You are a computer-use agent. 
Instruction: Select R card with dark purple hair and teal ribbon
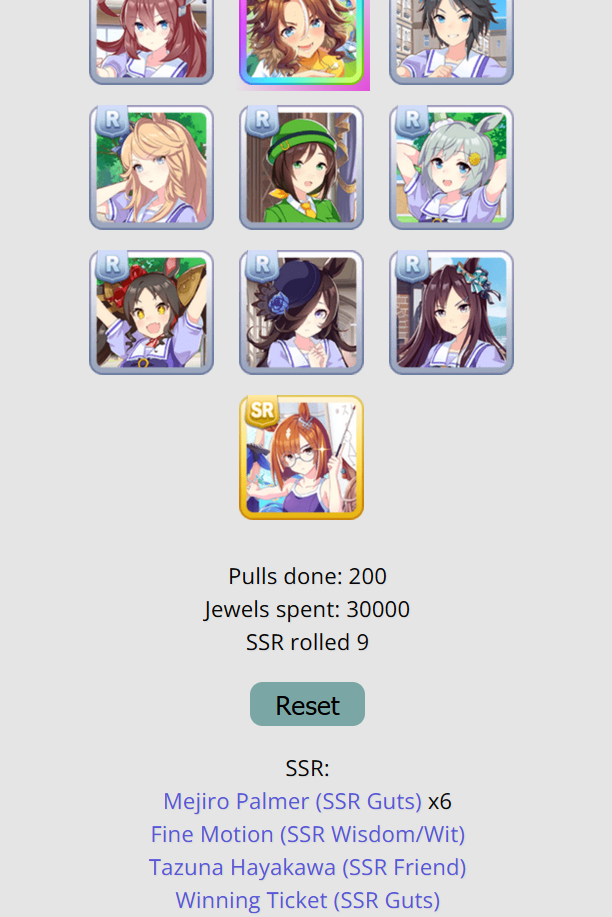coord(451,312)
